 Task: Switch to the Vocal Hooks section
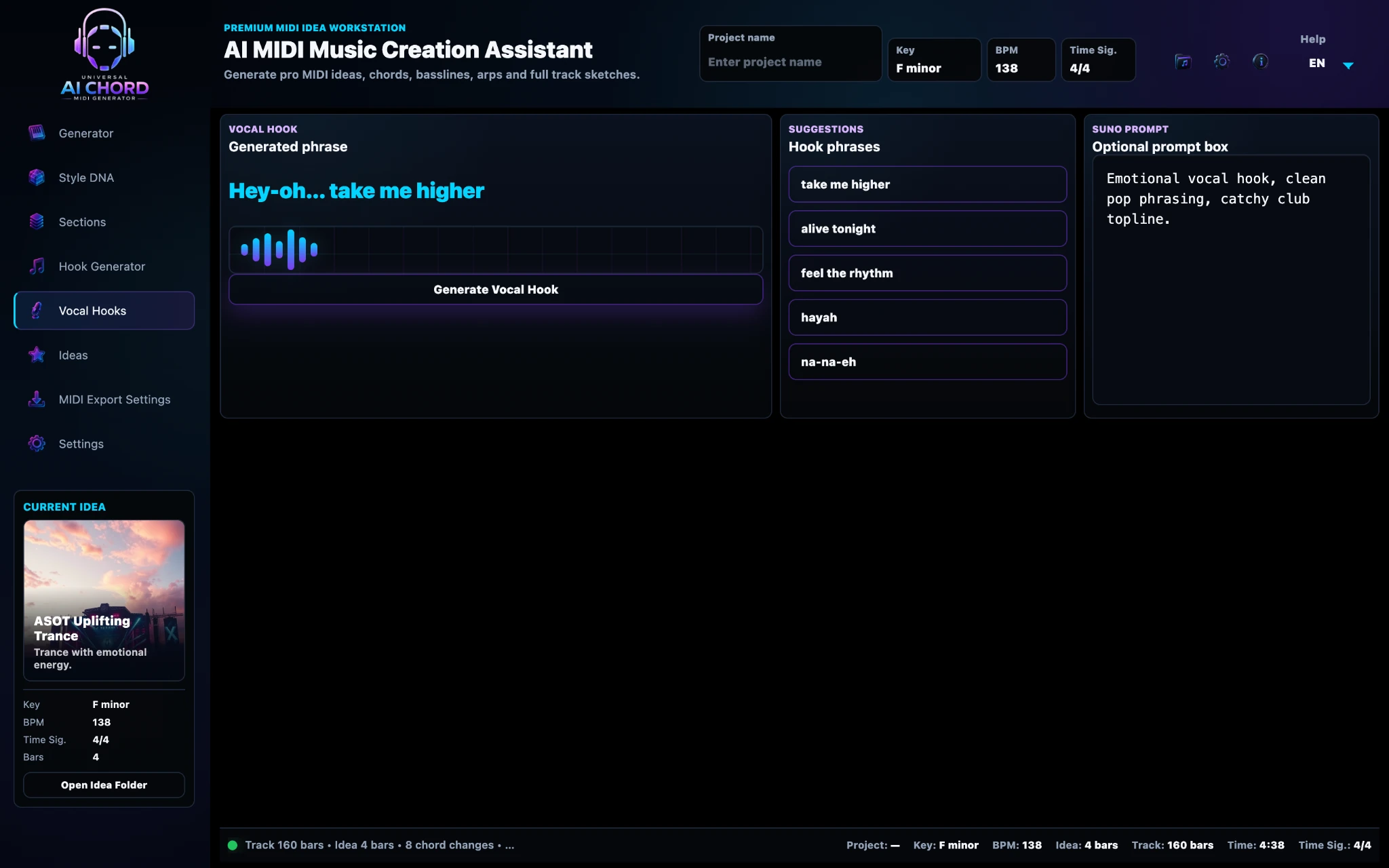[104, 311]
